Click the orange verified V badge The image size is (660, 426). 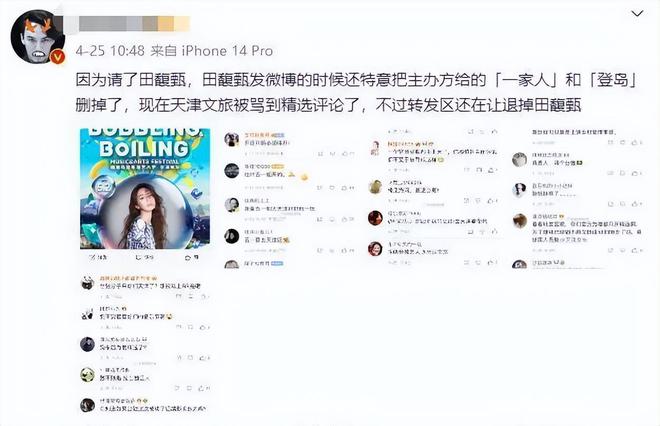point(57,57)
